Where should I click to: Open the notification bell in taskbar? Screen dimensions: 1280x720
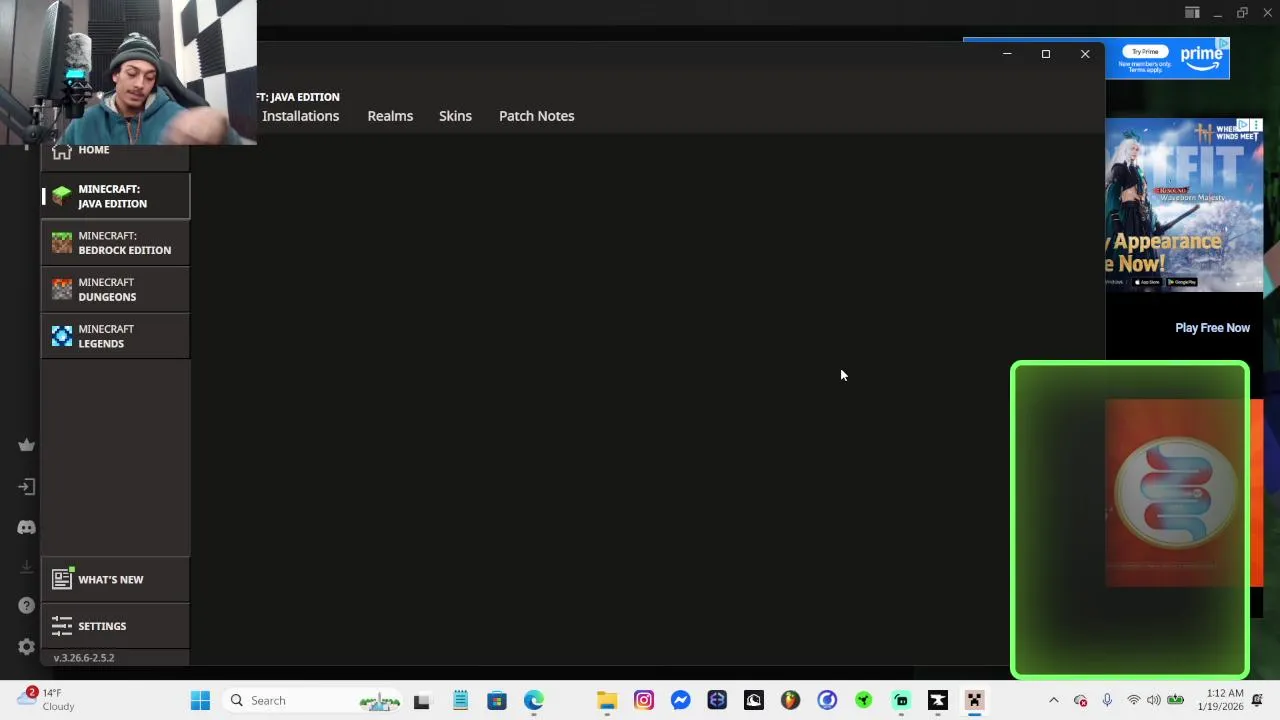click(1258, 700)
